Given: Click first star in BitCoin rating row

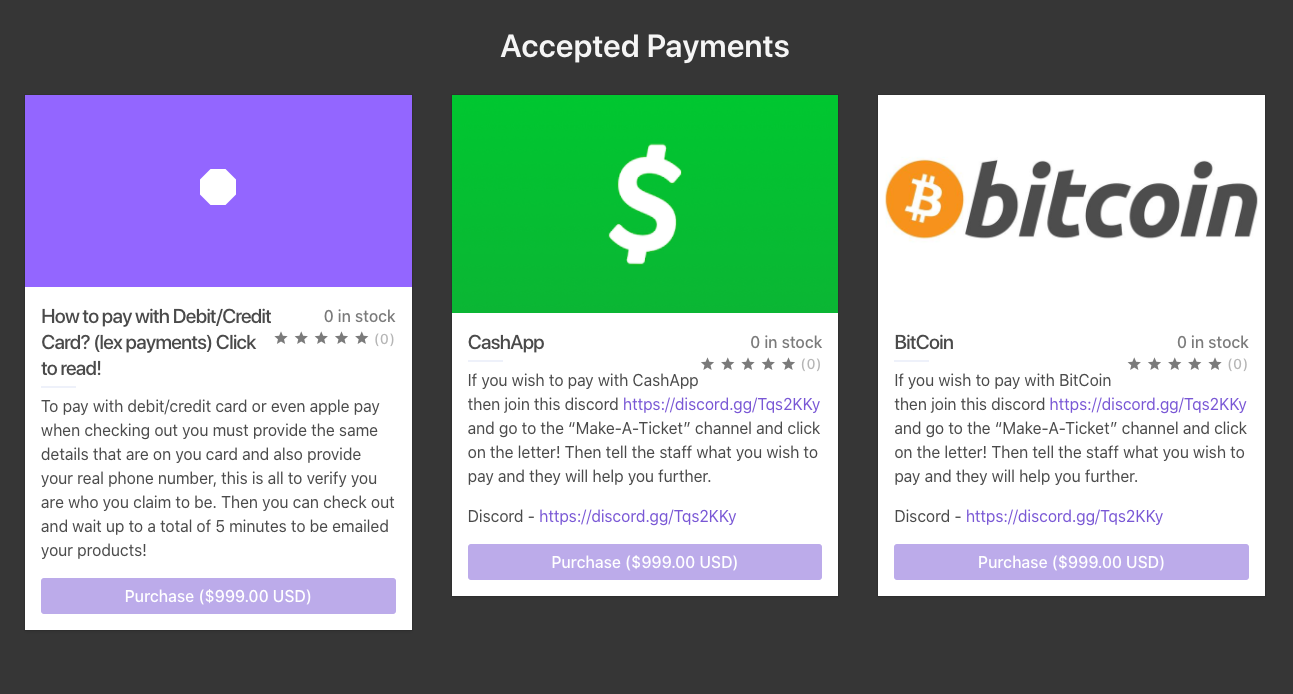Looking at the screenshot, I should 1135,364.
